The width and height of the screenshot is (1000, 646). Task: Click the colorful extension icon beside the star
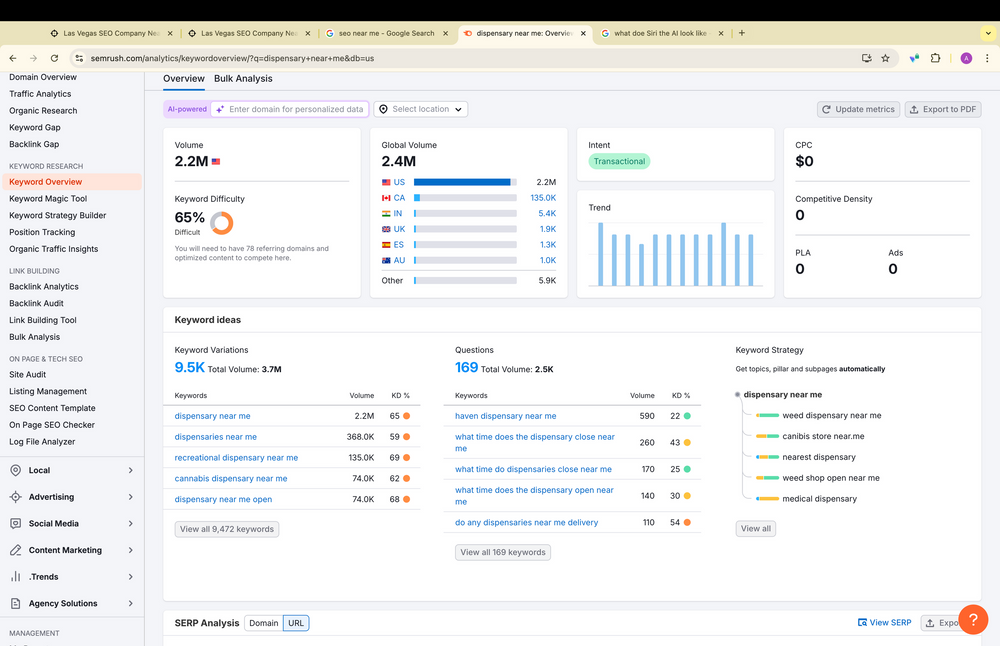[x=914, y=58]
